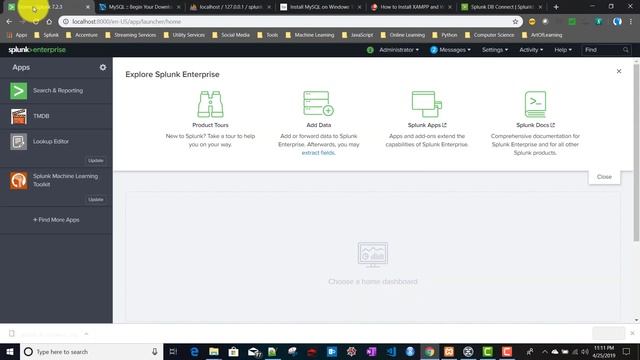Show hidden system tray icons
This screenshot has height=360, width=640.
(x=544, y=351)
